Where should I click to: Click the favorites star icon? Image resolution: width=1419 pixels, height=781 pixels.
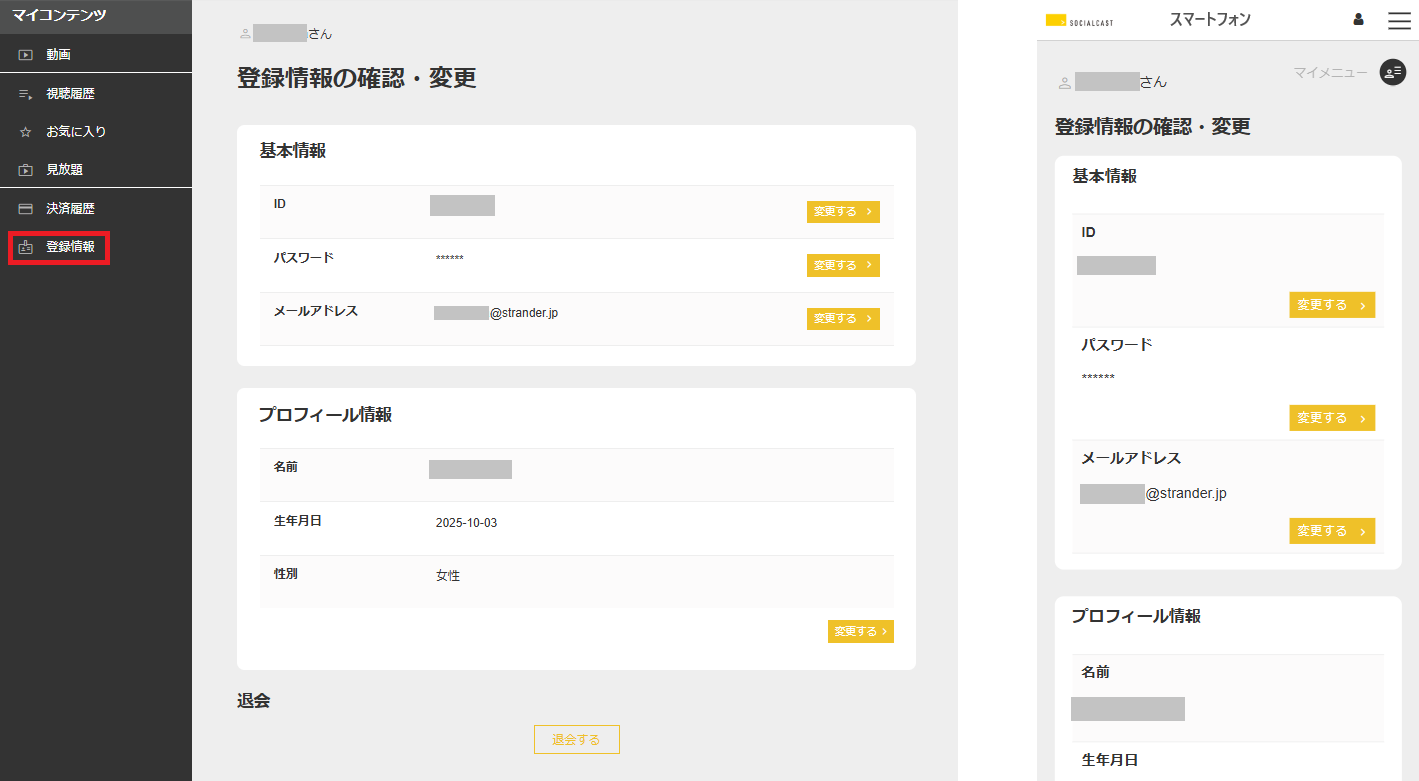pyautogui.click(x=26, y=132)
